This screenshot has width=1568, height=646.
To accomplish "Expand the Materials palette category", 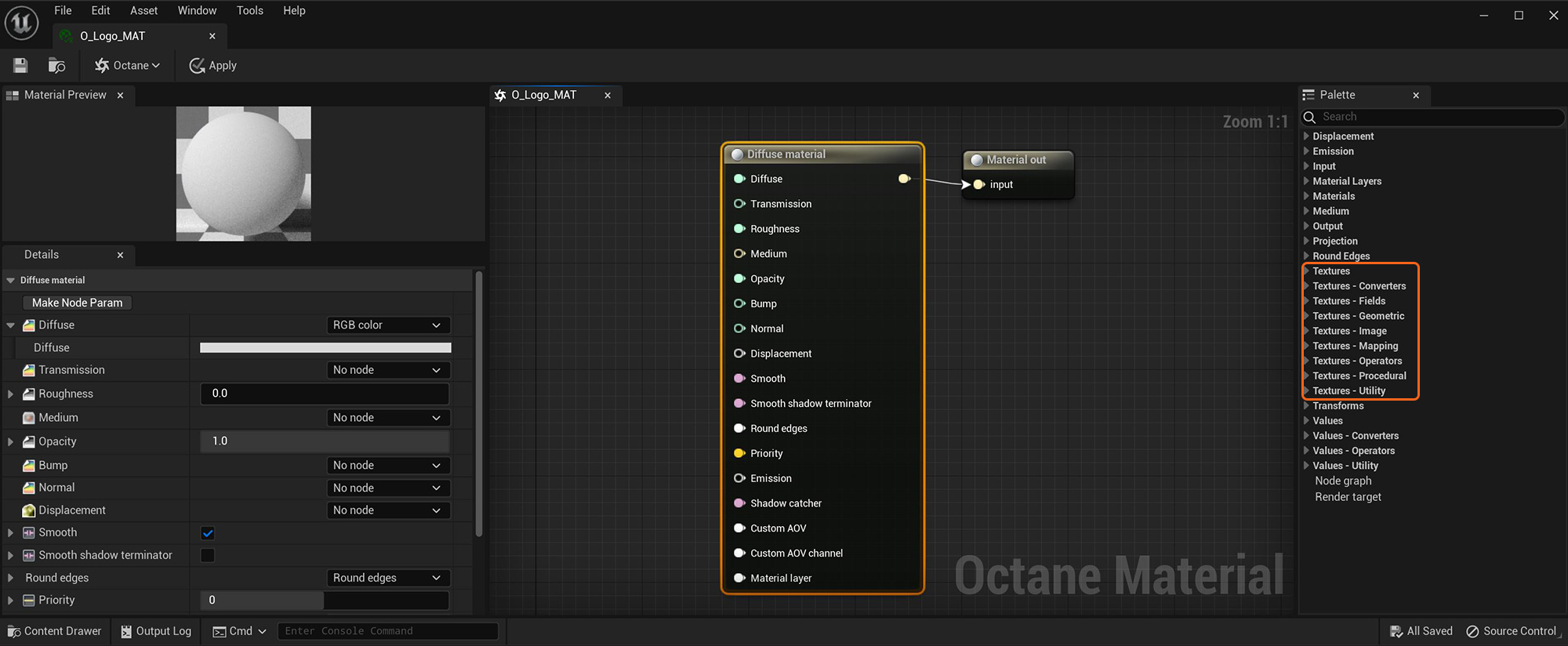I will [1307, 196].
